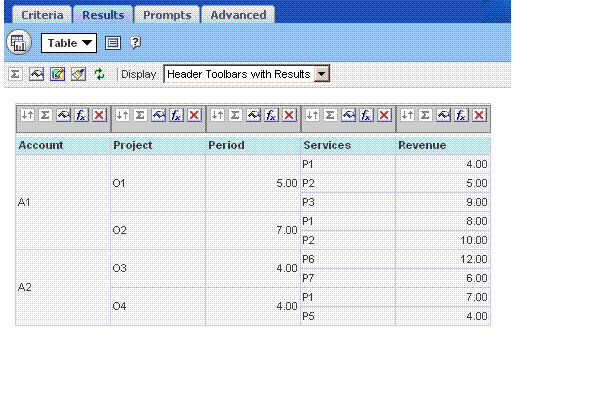The width and height of the screenshot is (600, 400).
Task: Click the top toolbar grand total sigma icon
Action: point(15,74)
